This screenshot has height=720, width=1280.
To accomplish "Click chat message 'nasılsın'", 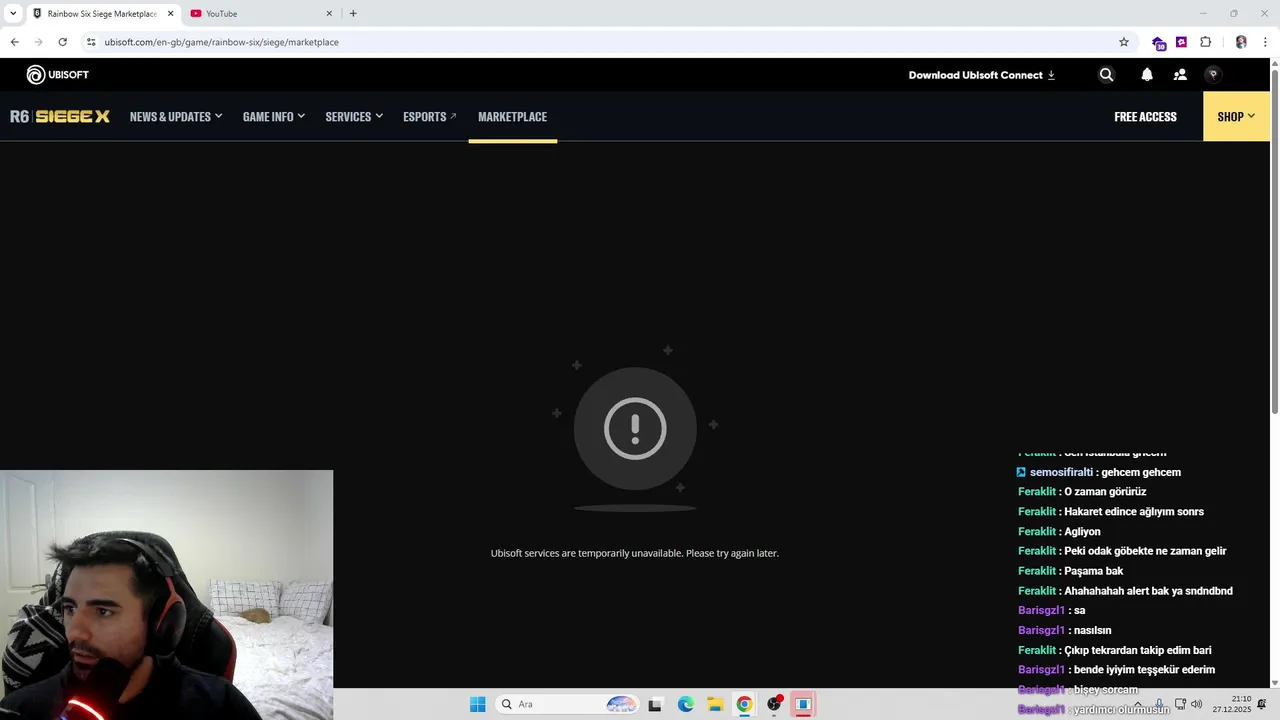I will click(1091, 630).
